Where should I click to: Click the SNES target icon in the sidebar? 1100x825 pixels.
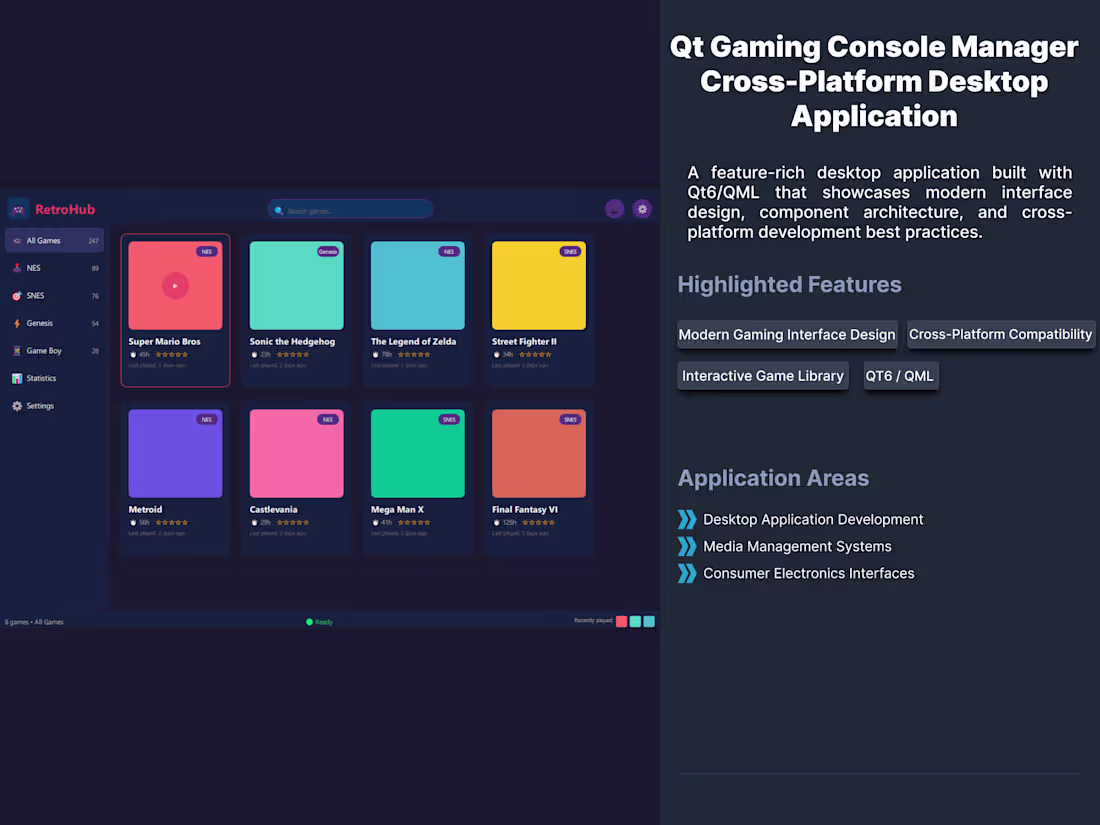coord(16,295)
